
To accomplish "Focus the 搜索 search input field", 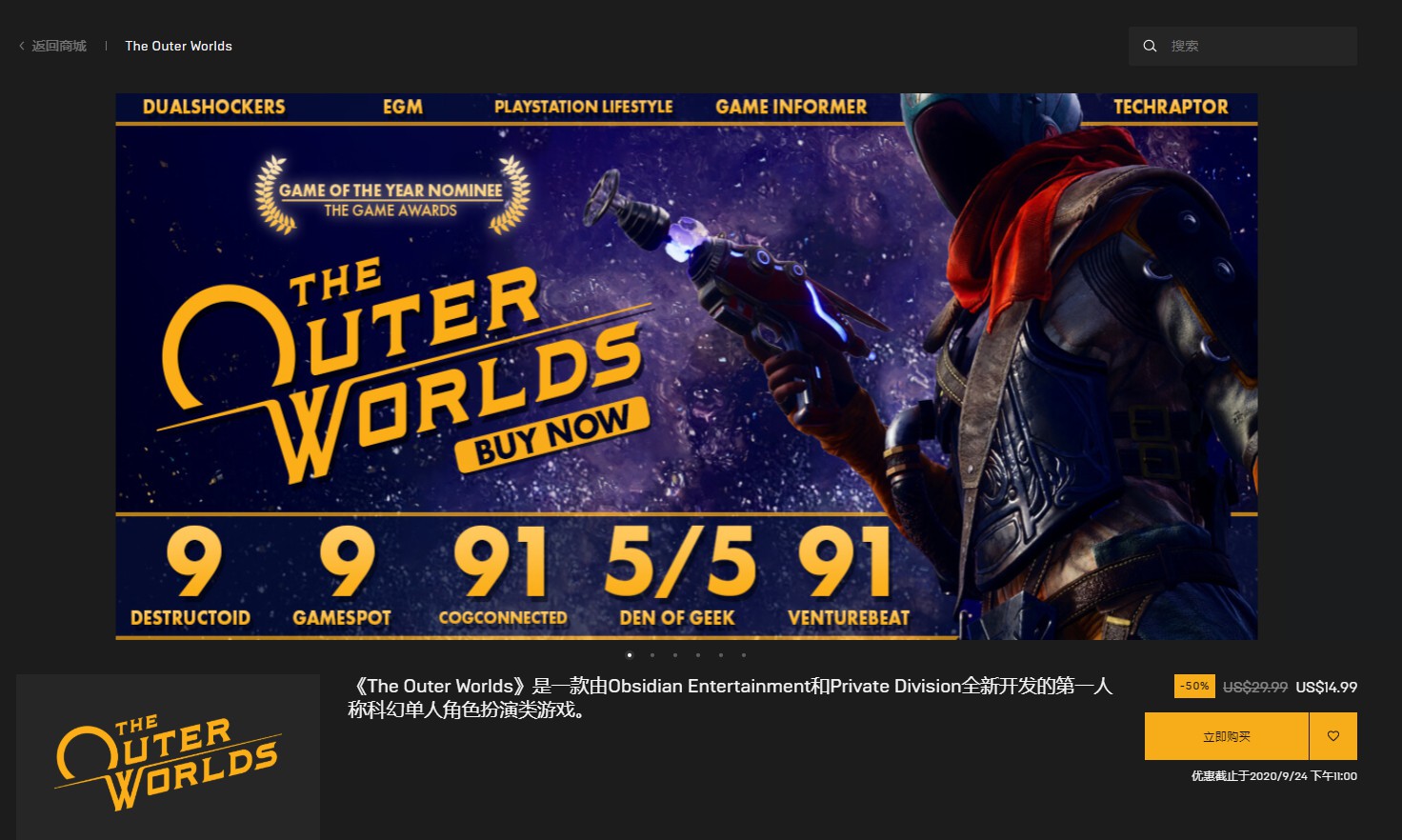I will [1257, 46].
